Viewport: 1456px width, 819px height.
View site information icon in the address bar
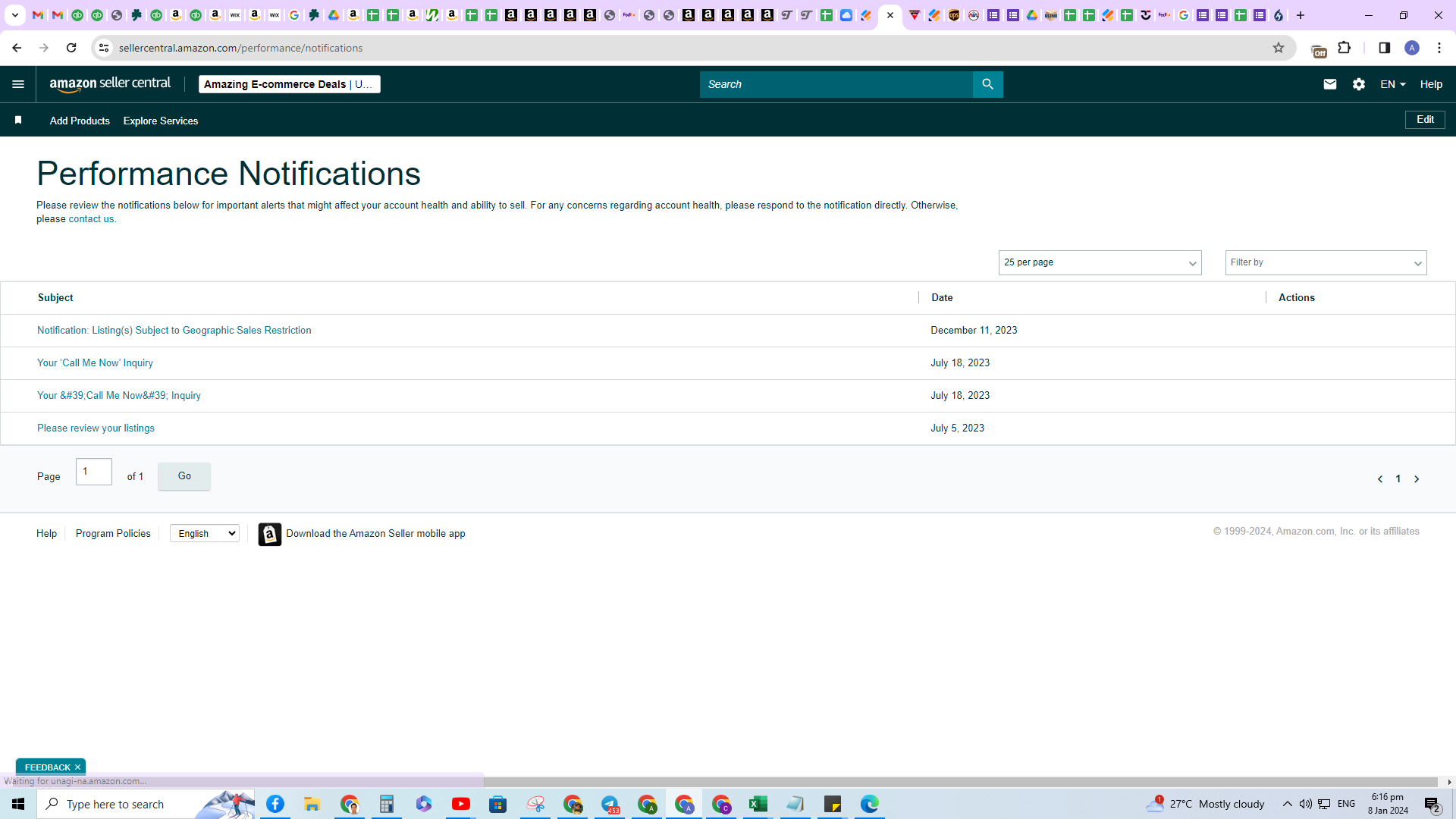104,48
